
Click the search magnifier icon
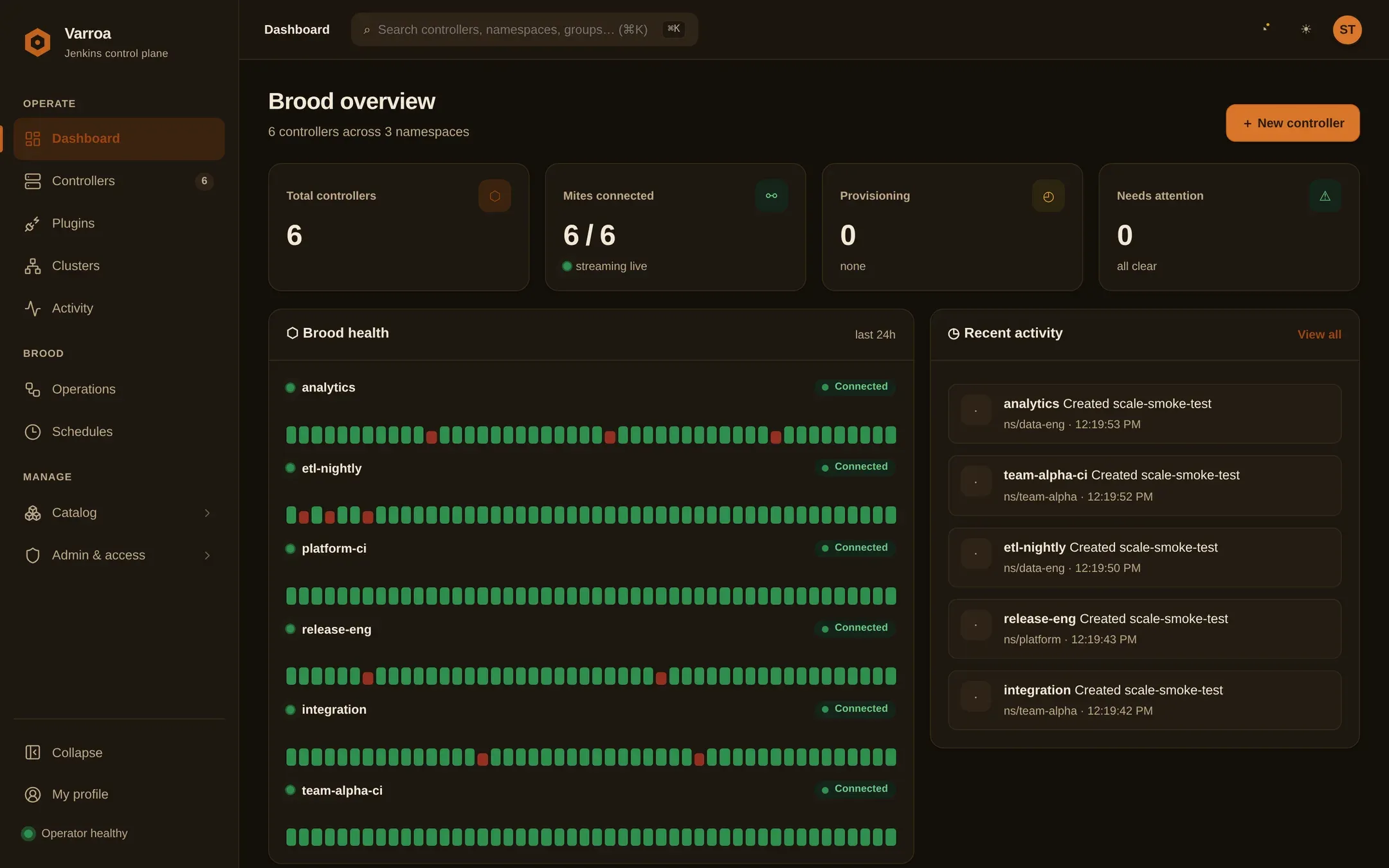pyautogui.click(x=367, y=30)
